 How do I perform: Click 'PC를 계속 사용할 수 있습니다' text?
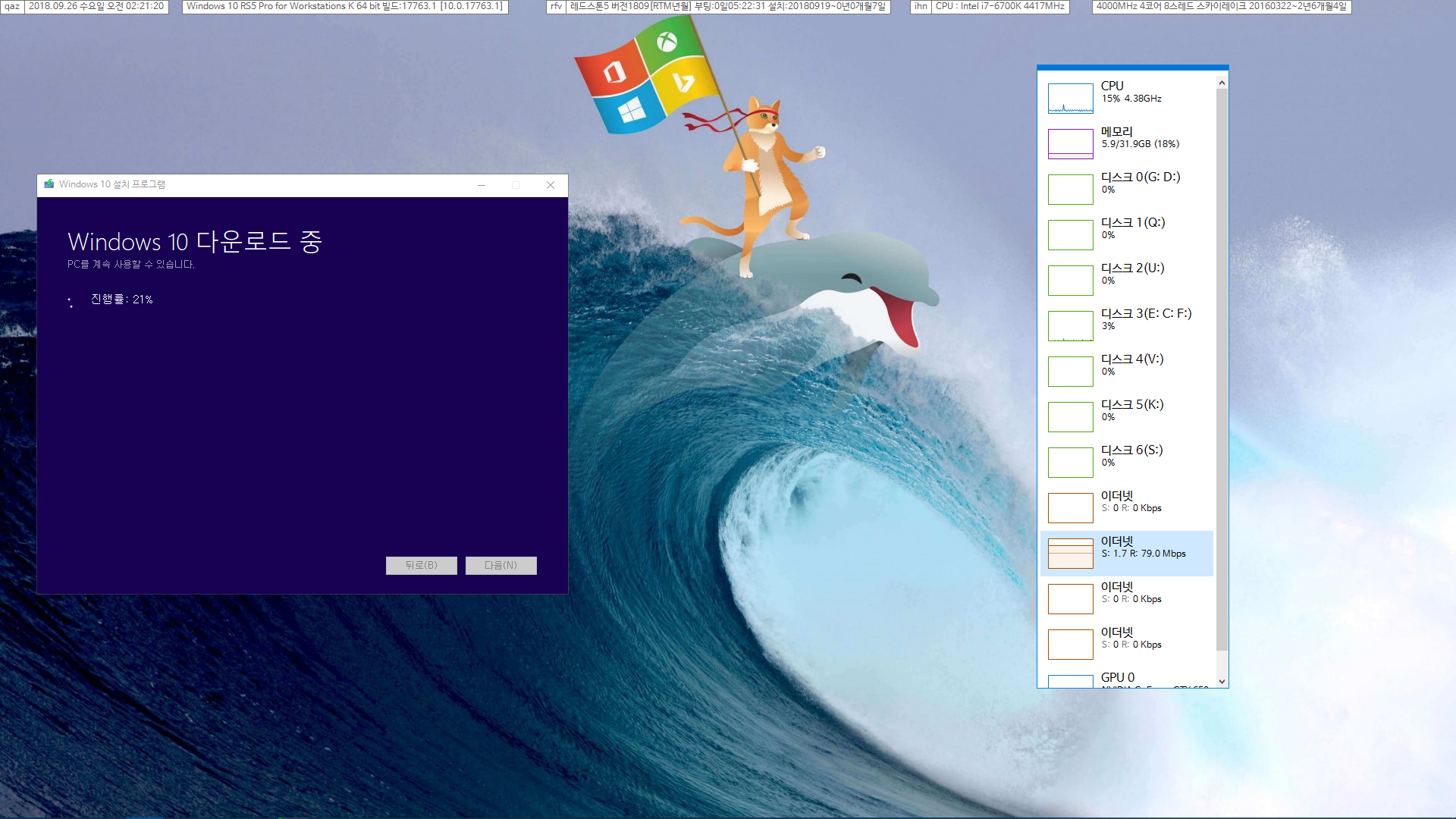(x=131, y=265)
